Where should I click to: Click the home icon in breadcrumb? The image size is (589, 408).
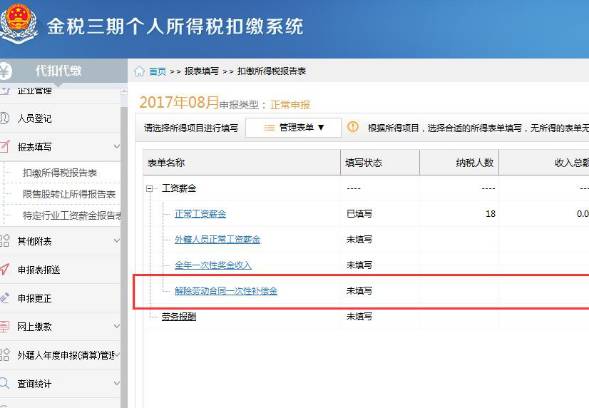click(139, 71)
